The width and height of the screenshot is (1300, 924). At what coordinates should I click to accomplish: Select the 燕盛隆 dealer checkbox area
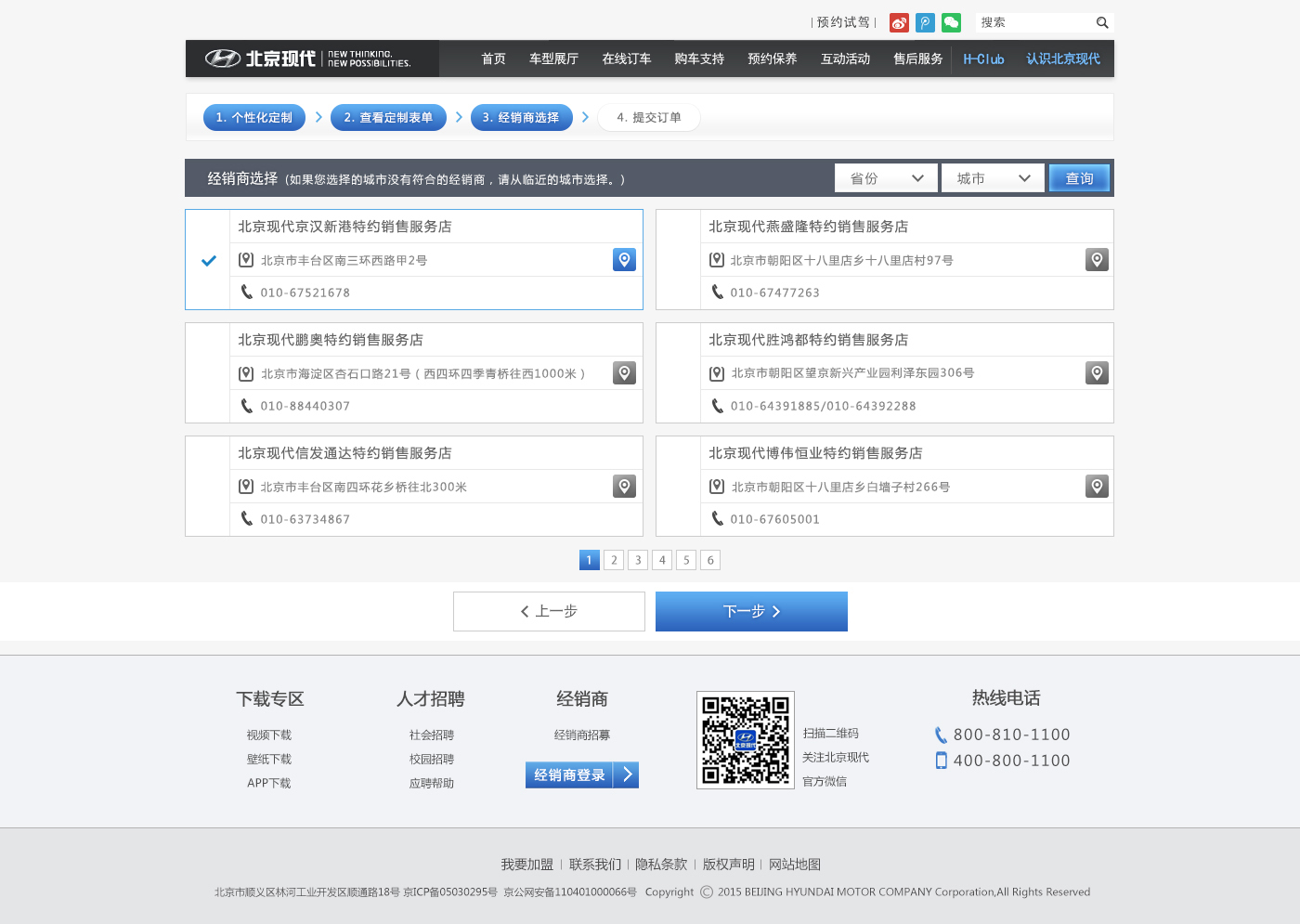(x=679, y=260)
